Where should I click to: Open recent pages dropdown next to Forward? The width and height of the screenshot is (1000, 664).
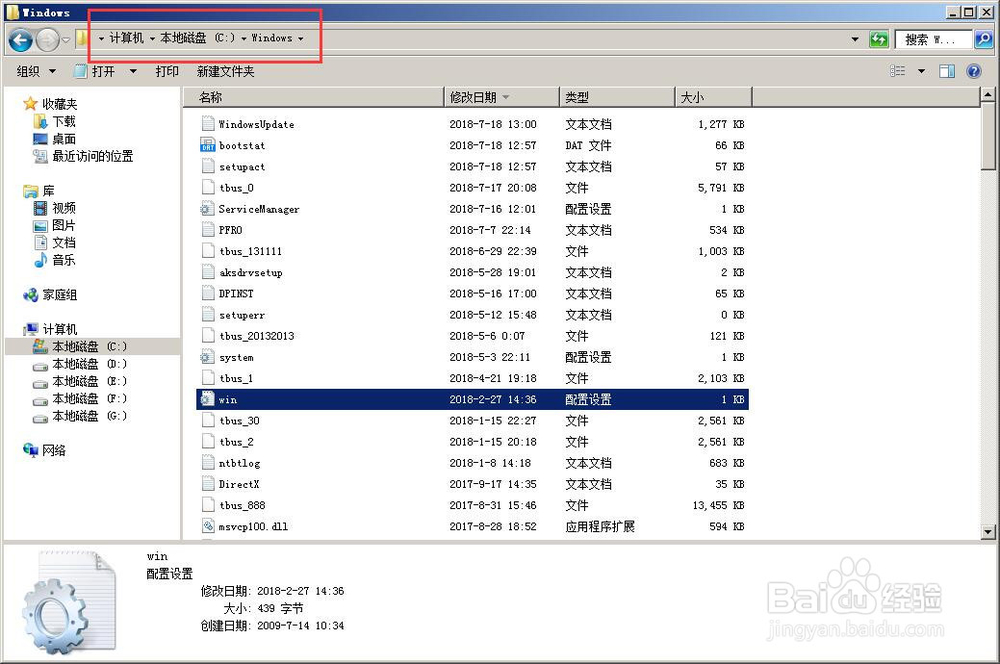pos(66,40)
